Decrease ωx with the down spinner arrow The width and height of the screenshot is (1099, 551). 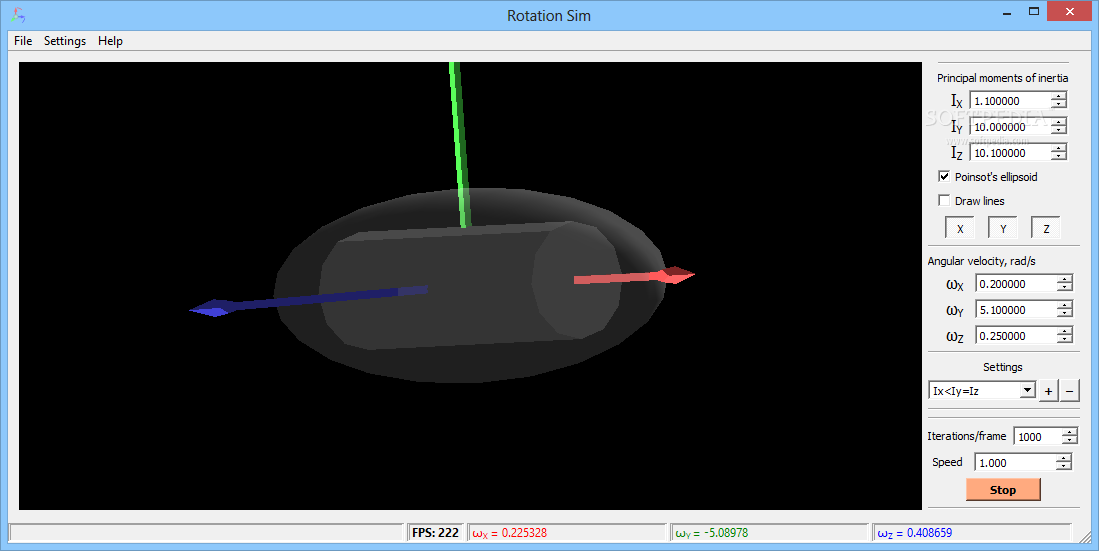click(1065, 287)
